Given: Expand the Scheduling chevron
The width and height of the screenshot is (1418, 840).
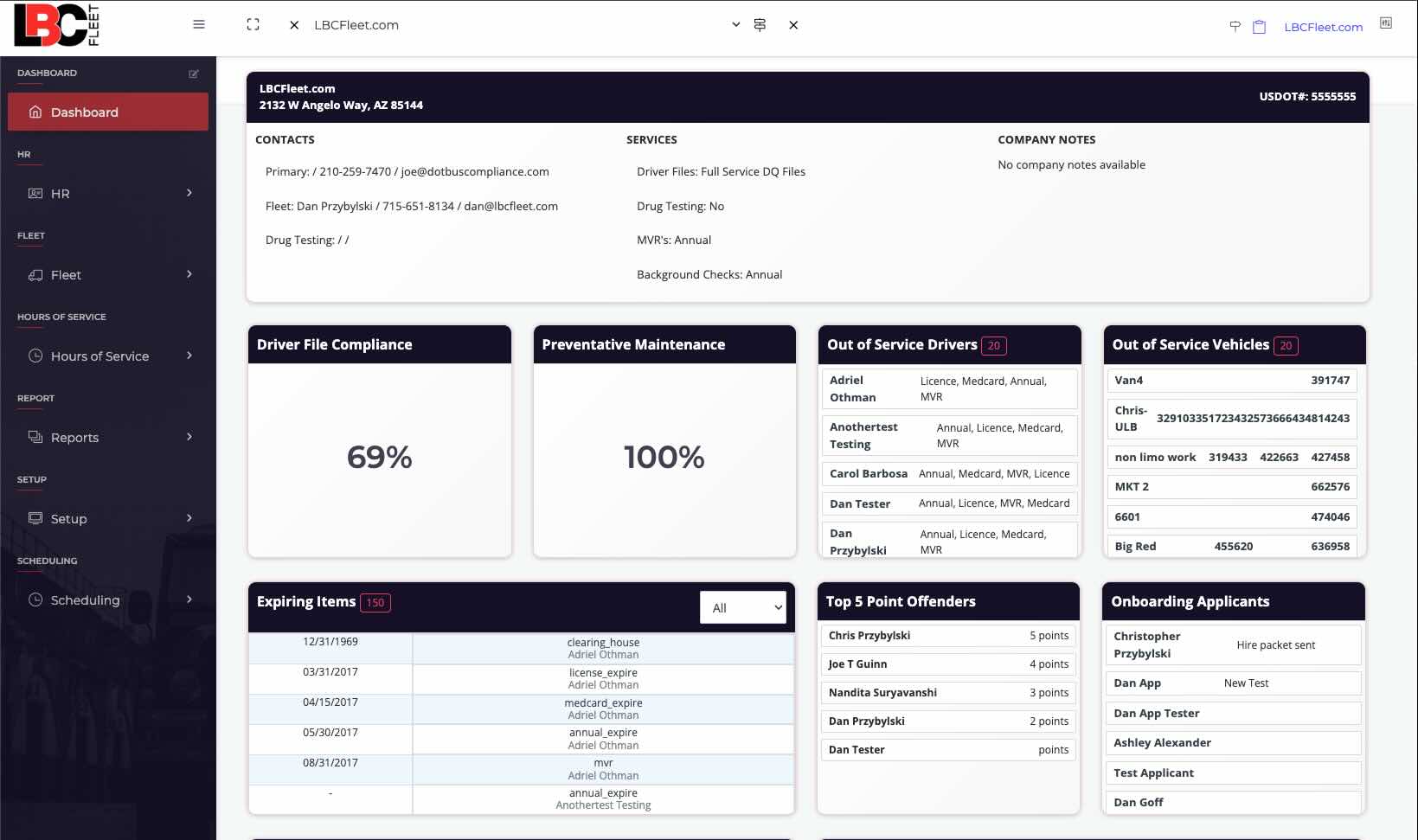Looking at the screenshot, I should pyautogui.click(x=189, y=599).
